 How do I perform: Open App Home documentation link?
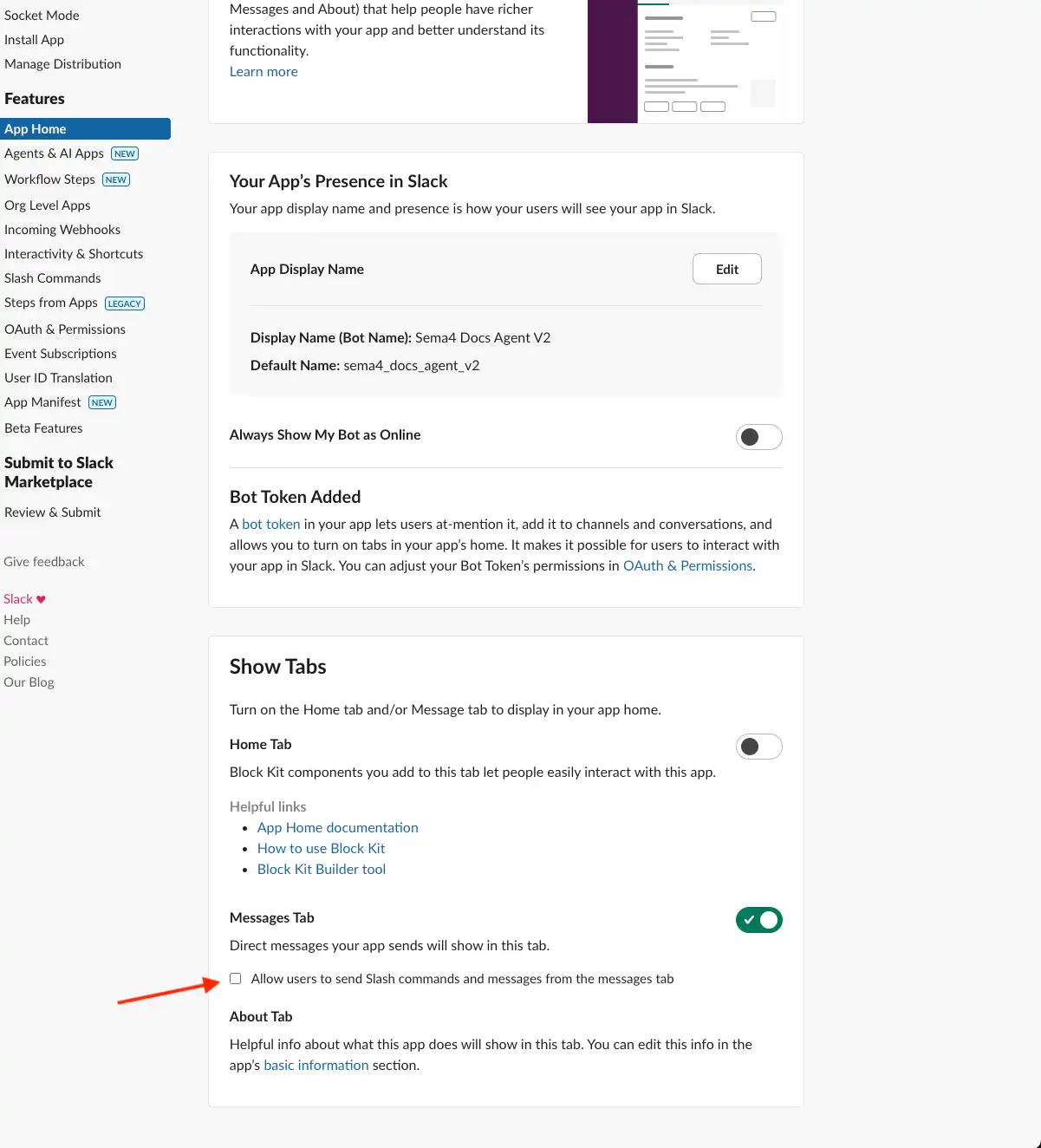tap(337, 828)
